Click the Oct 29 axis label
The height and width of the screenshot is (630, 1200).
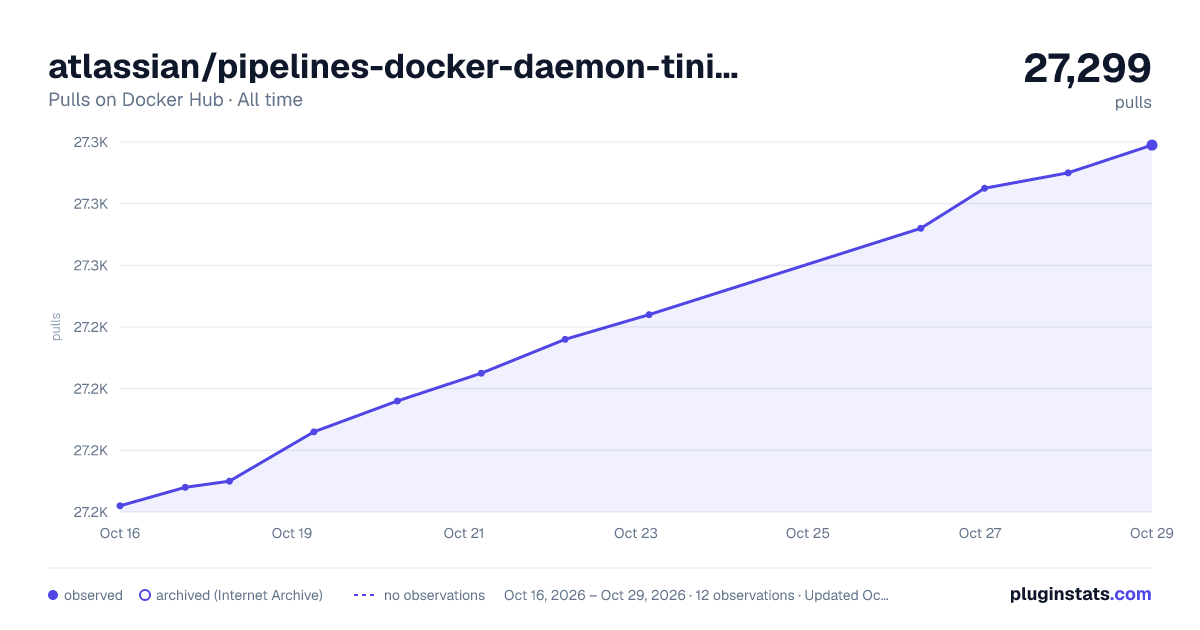1150,533
